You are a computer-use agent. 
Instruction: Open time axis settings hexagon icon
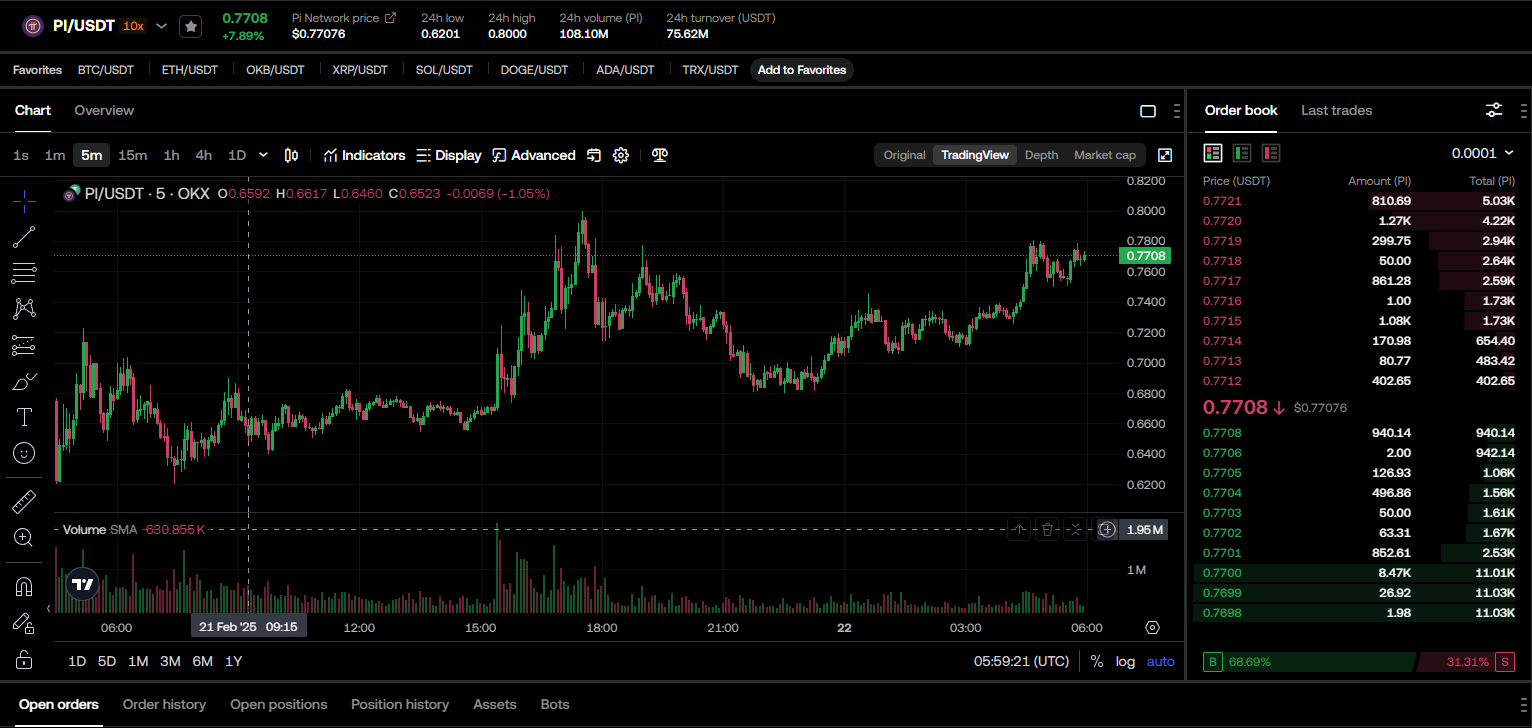tap(1152, 627)
